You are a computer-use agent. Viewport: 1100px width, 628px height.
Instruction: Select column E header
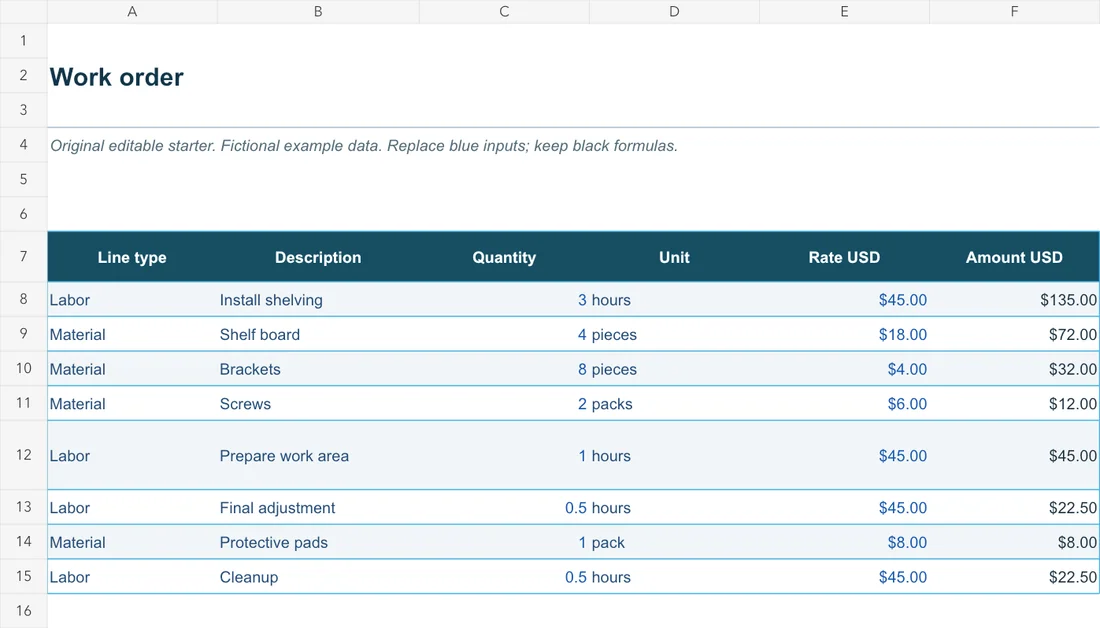click(844, 11)
